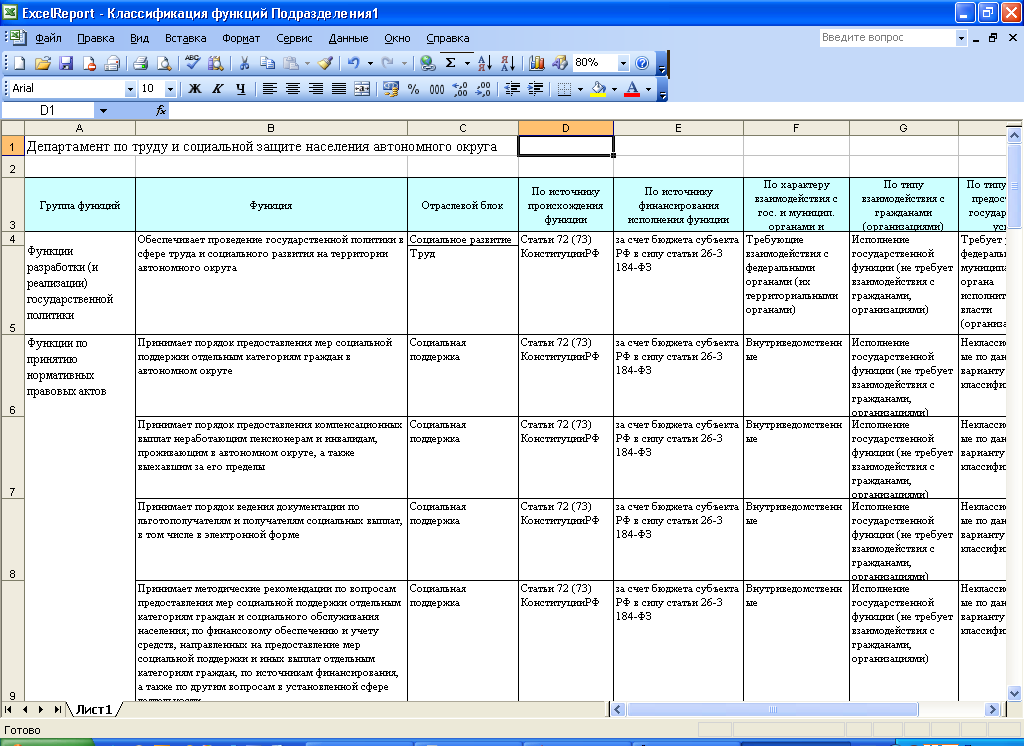
Task: Toggle Merge and Center for cells
Action: (362, 89)
